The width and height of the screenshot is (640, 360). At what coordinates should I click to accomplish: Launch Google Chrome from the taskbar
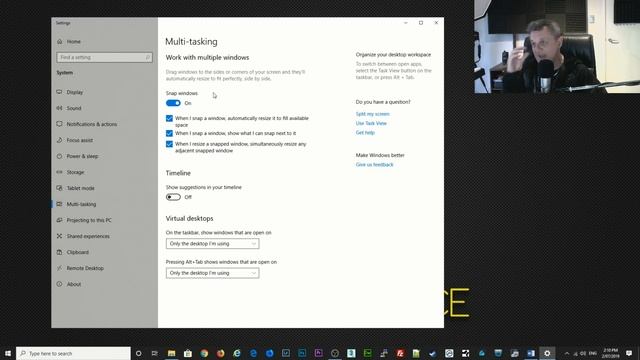tap(204, 353)
